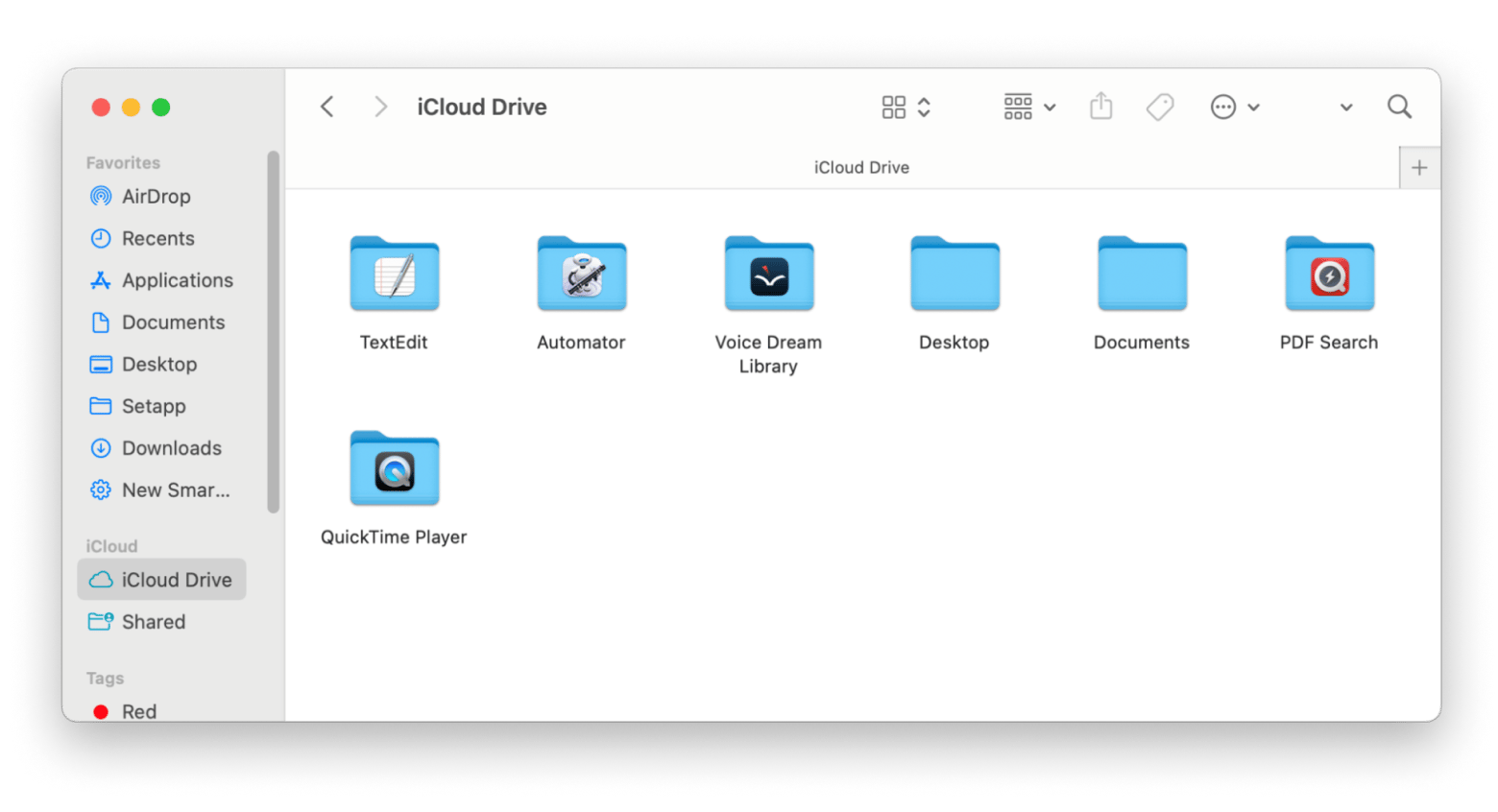Viewport: 1498px width, 812px height.
Task: Close the window with the red button
Action: [101, 107]
